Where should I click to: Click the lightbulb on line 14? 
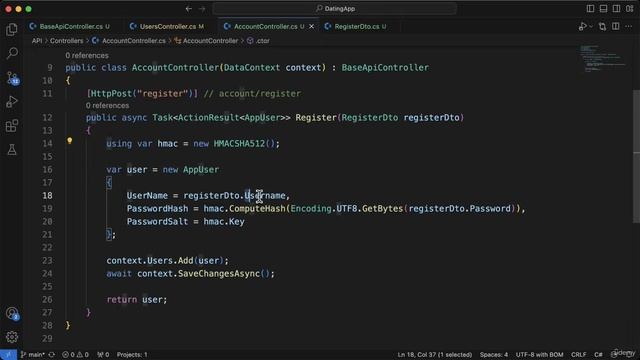pos(69,141)
